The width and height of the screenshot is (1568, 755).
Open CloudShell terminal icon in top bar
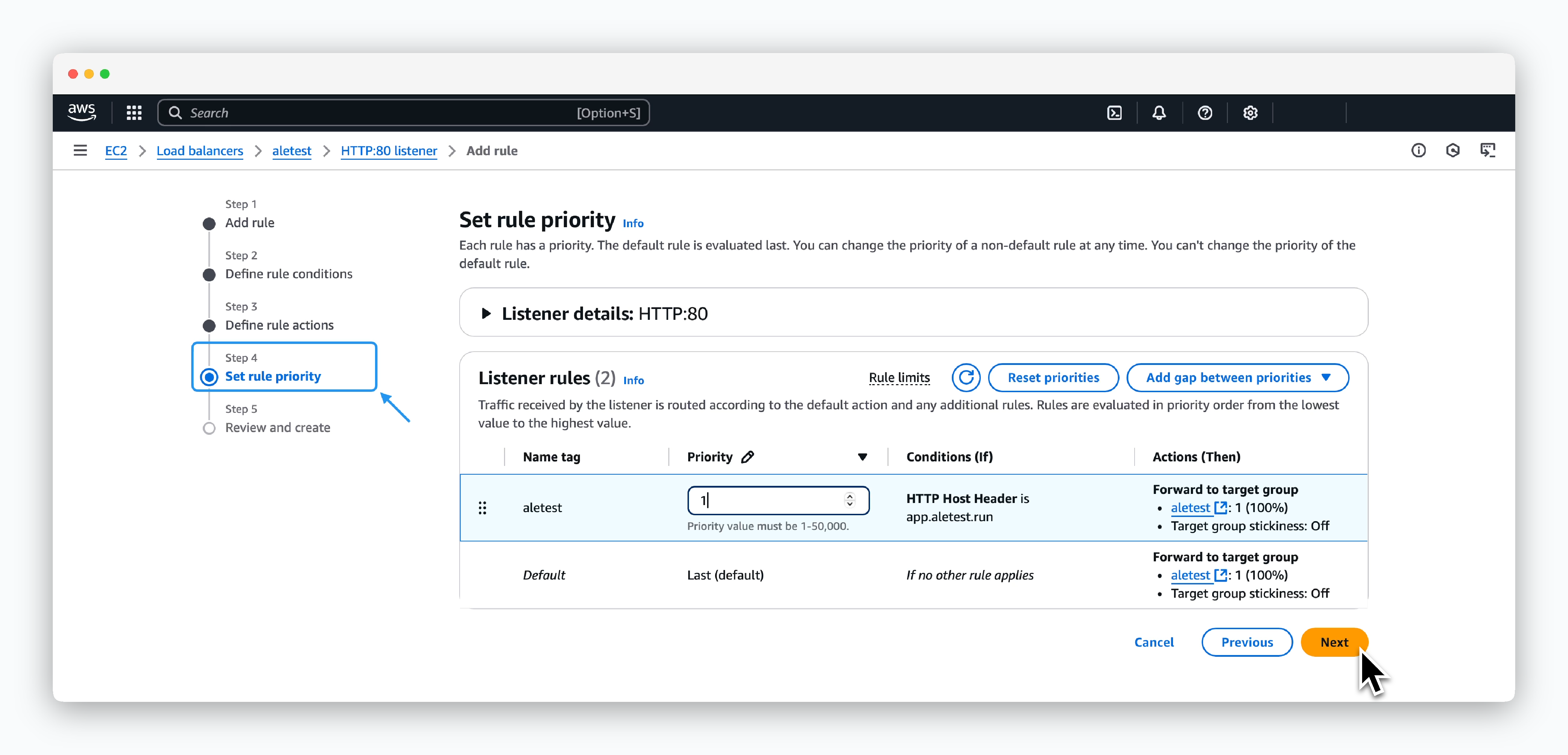(1114, 113)
